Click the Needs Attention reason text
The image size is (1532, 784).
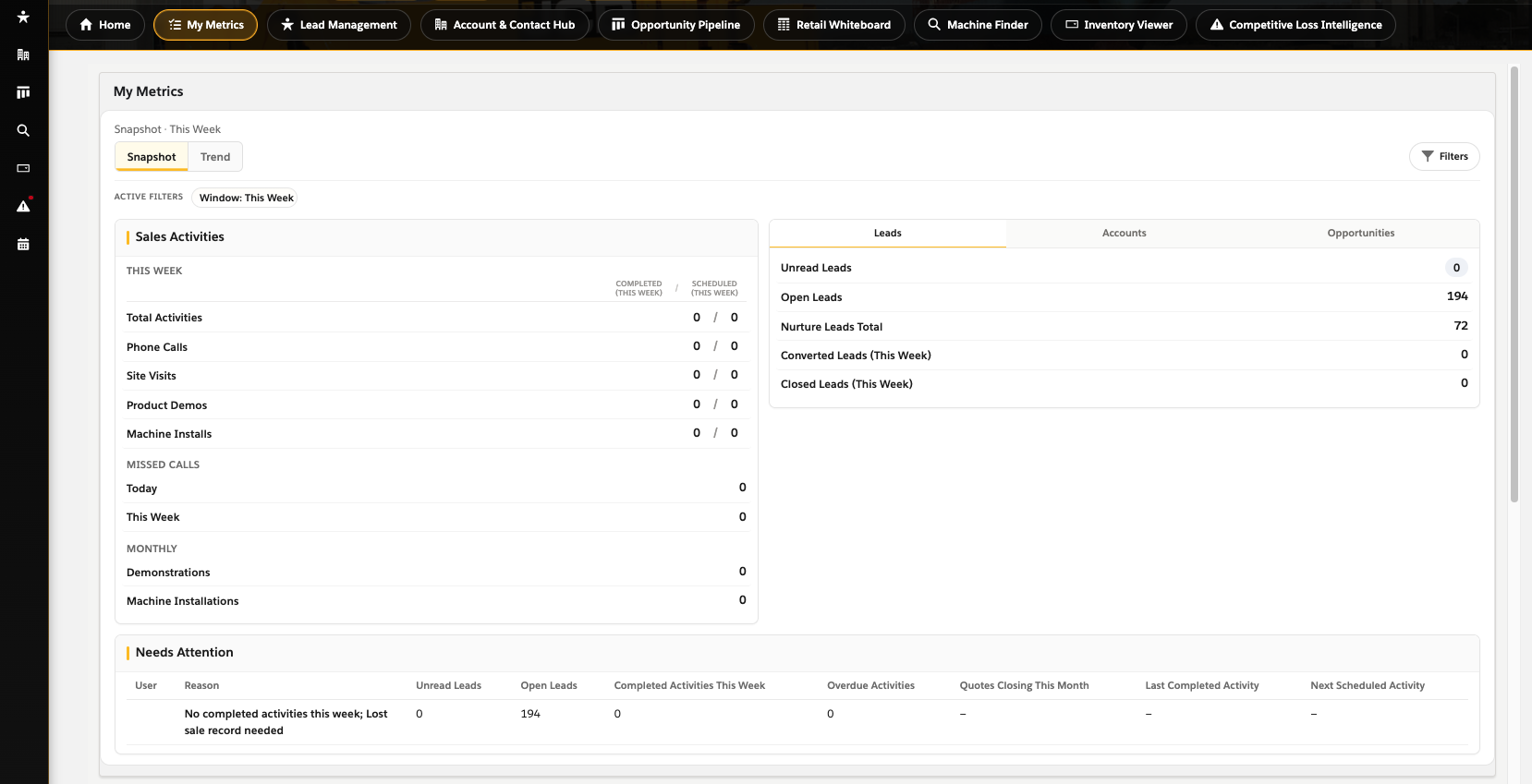pyautogui.click(x=286, y=722)
